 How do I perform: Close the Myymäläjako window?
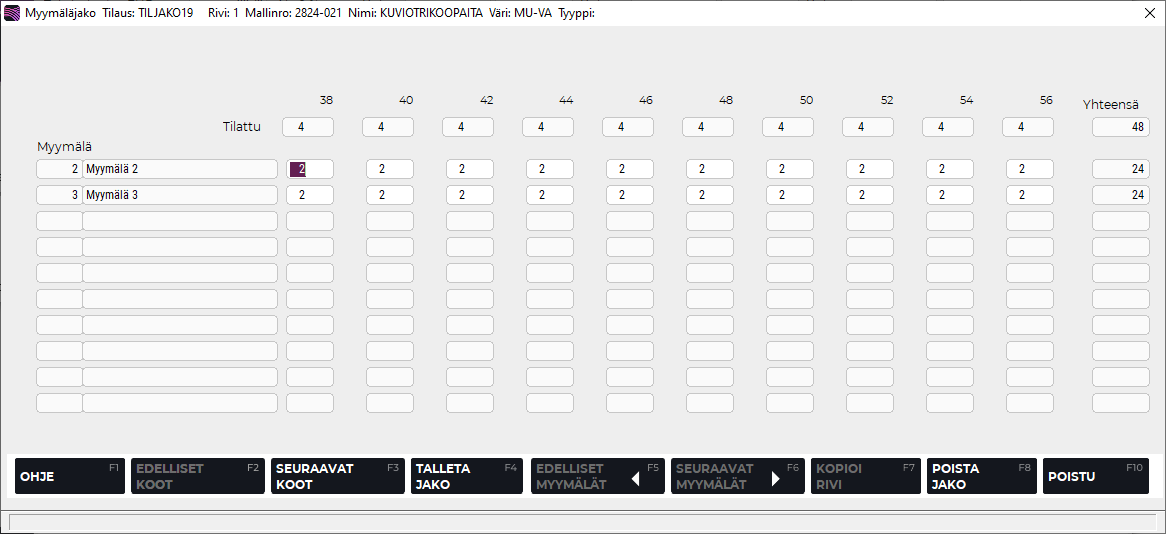1149,14
